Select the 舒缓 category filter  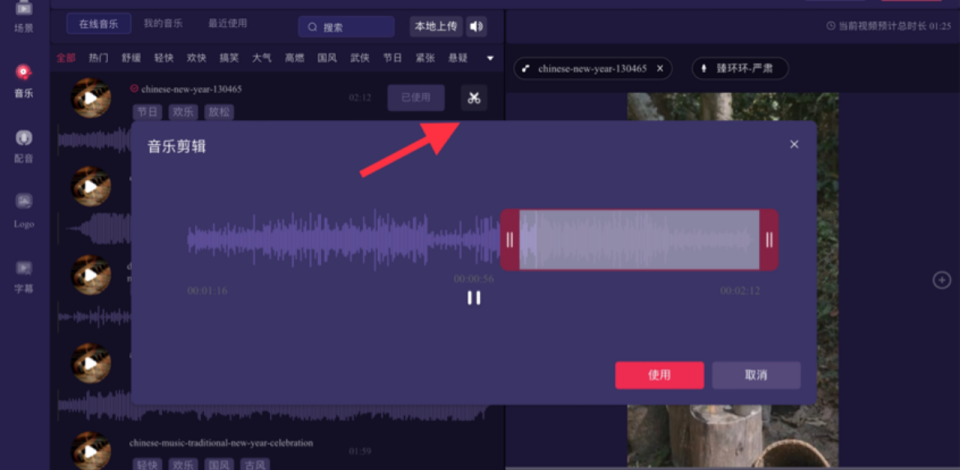click(x=131, y=58)
